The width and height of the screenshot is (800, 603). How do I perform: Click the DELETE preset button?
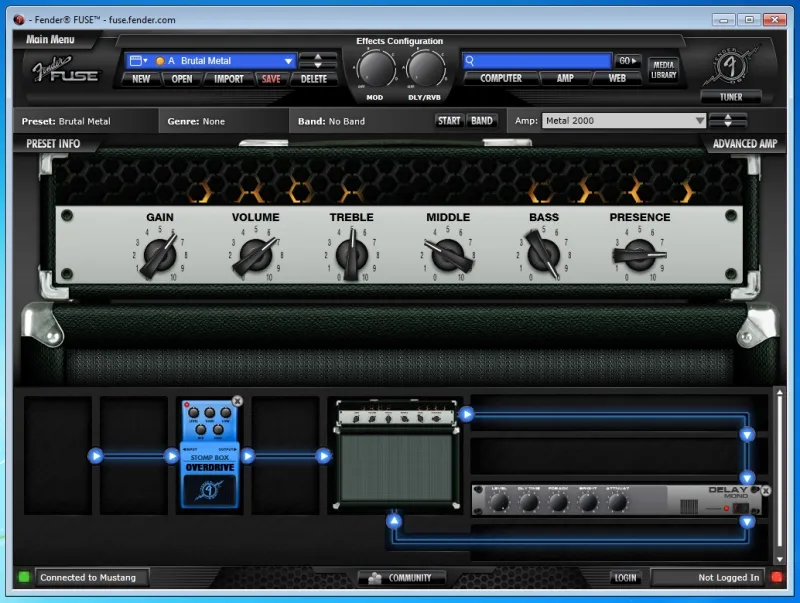coord(314,79)
